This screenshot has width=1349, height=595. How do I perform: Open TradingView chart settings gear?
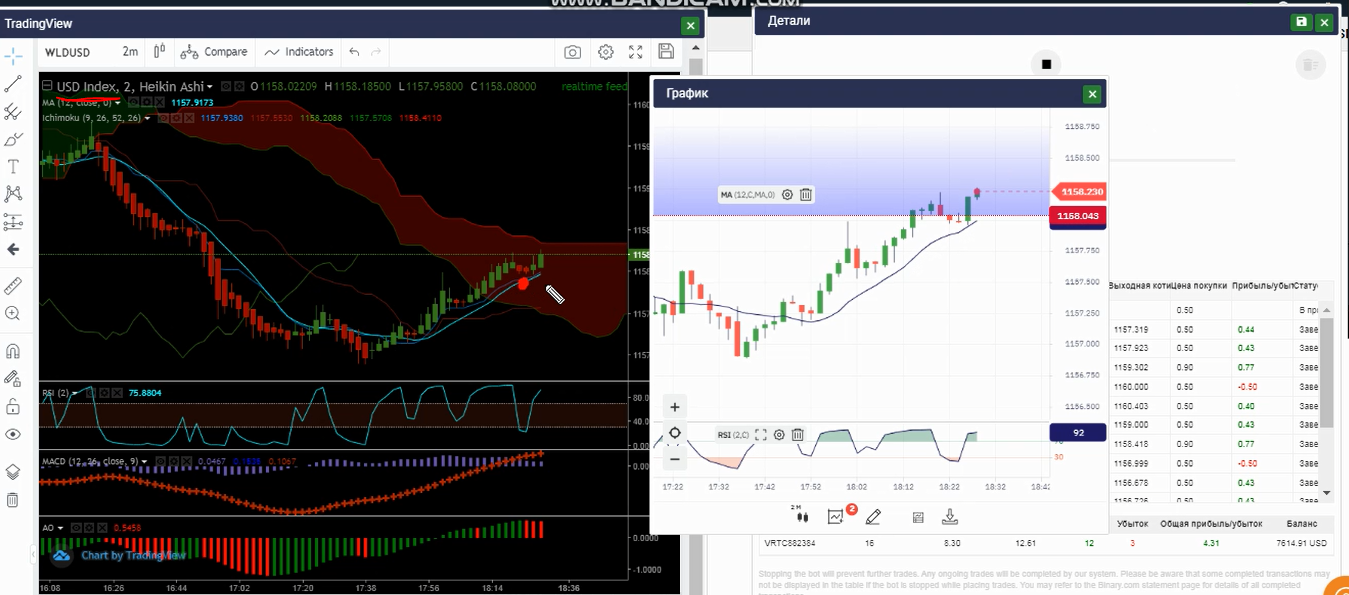[x=606, y=52]
